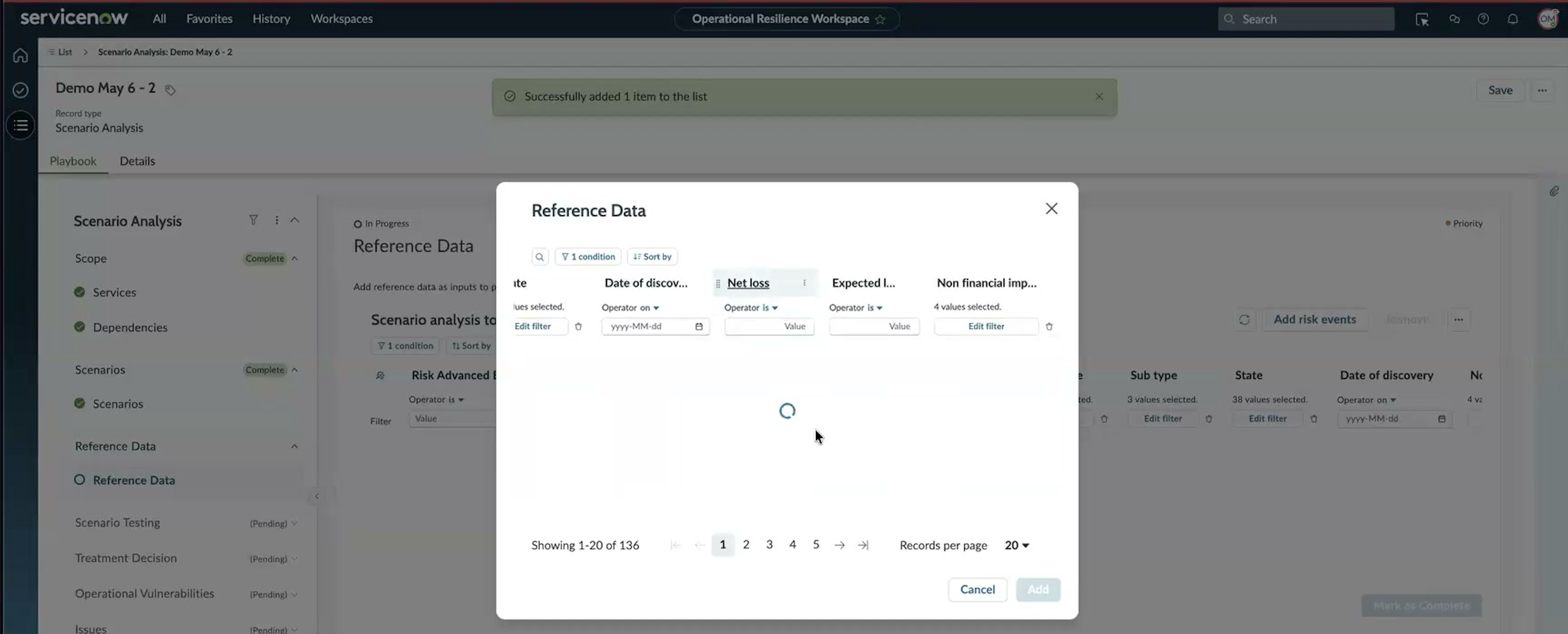This screenshot has width=1568, height=634.
Task: Open the Favorites menu
Action: pos(209,19)
